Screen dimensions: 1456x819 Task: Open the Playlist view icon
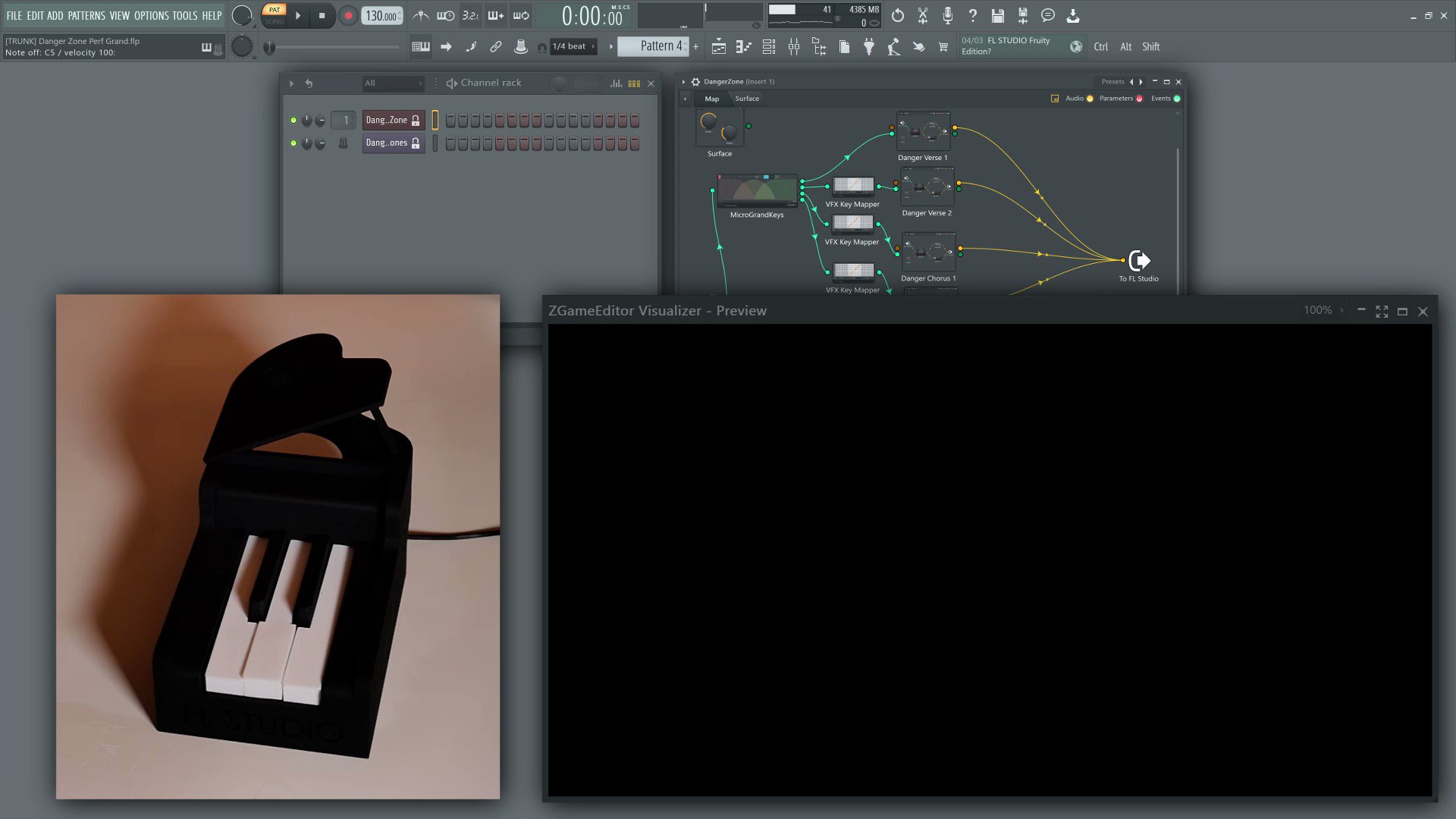pyautogui.click(x=719, y=47)
